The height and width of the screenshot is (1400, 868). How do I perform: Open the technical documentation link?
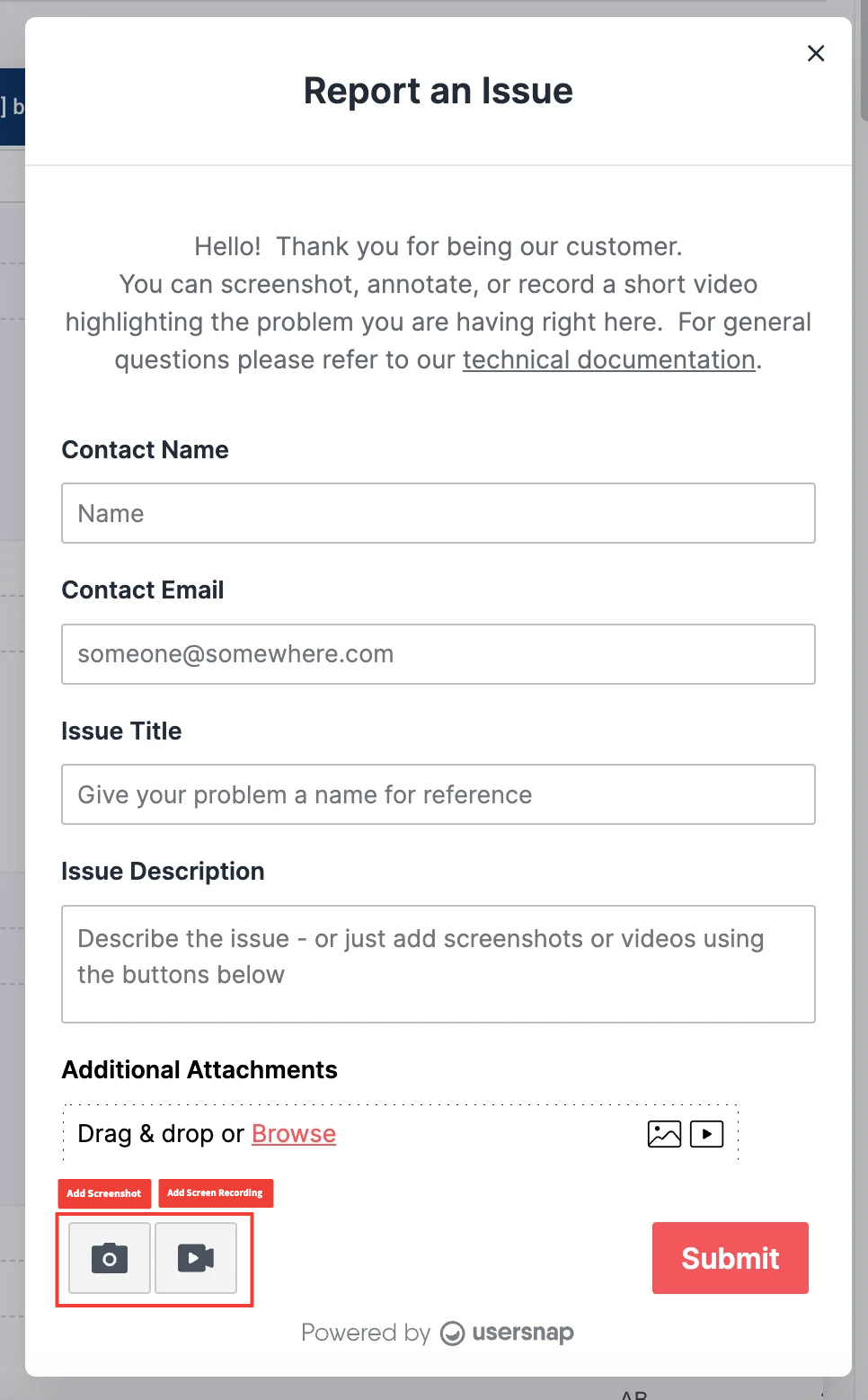click(x=608, y=359)
